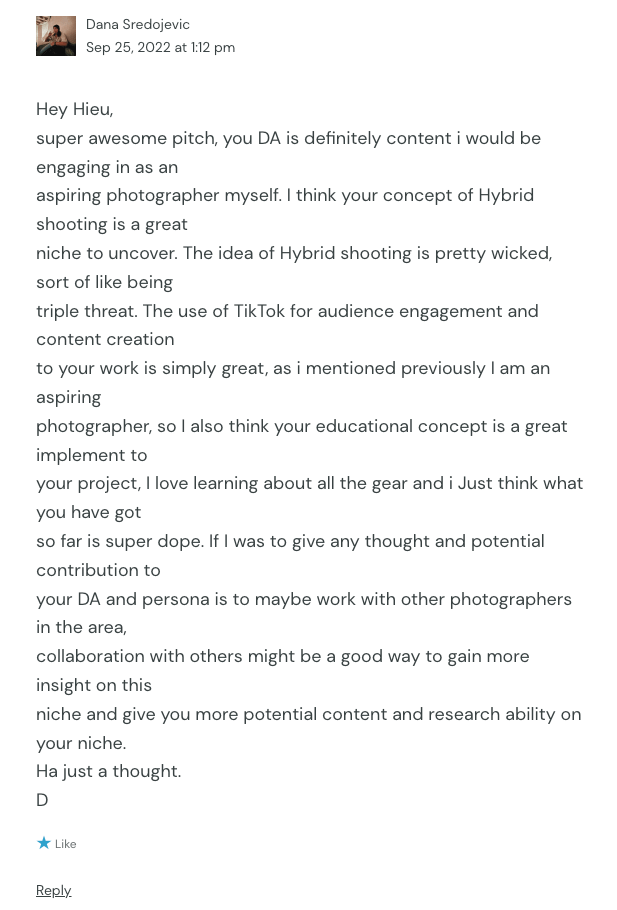This screenshot has width=617, height=910.
Task: Click the star icon beside Like
Action: [43, 844]
